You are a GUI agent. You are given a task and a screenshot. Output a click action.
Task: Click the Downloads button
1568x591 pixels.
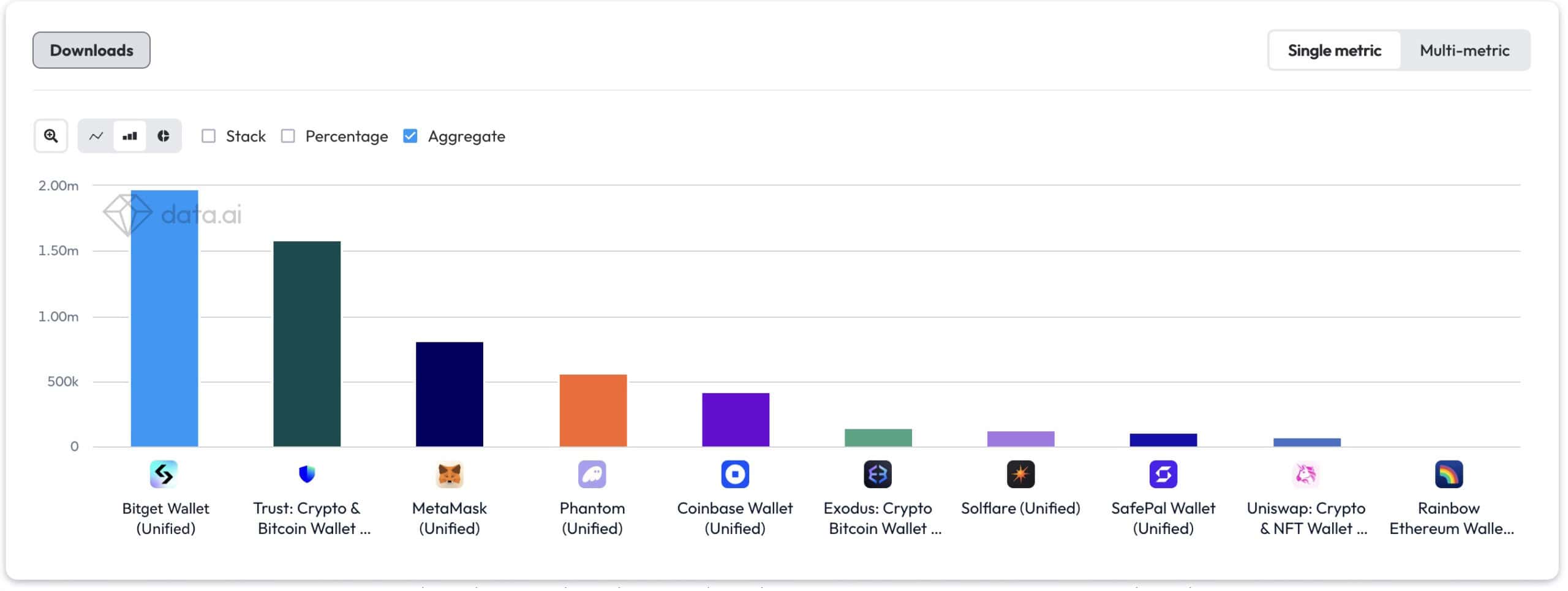[x=91, y=50]
